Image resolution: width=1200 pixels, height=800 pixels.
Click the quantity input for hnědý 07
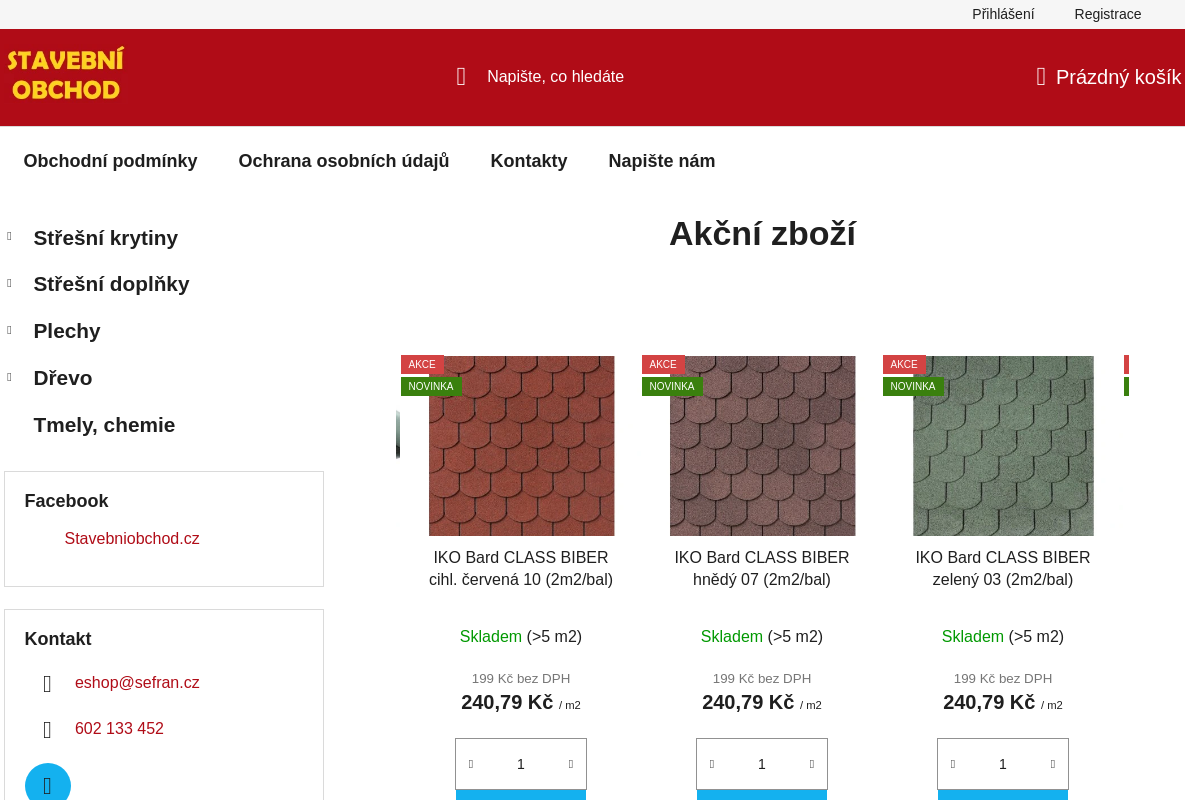click(x=761, y=763)
